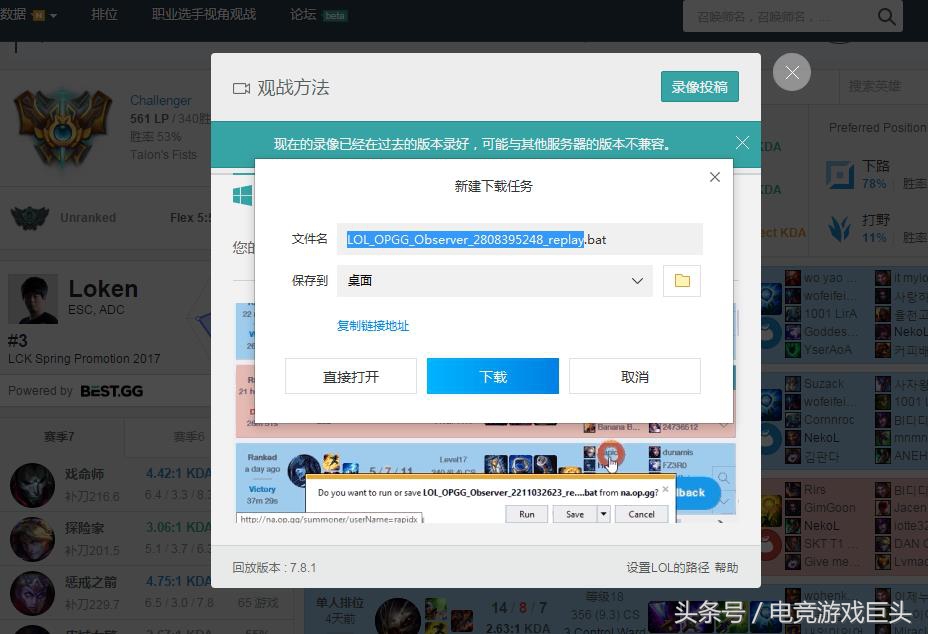Click the search magnifier icon top right

coord(884,16)
